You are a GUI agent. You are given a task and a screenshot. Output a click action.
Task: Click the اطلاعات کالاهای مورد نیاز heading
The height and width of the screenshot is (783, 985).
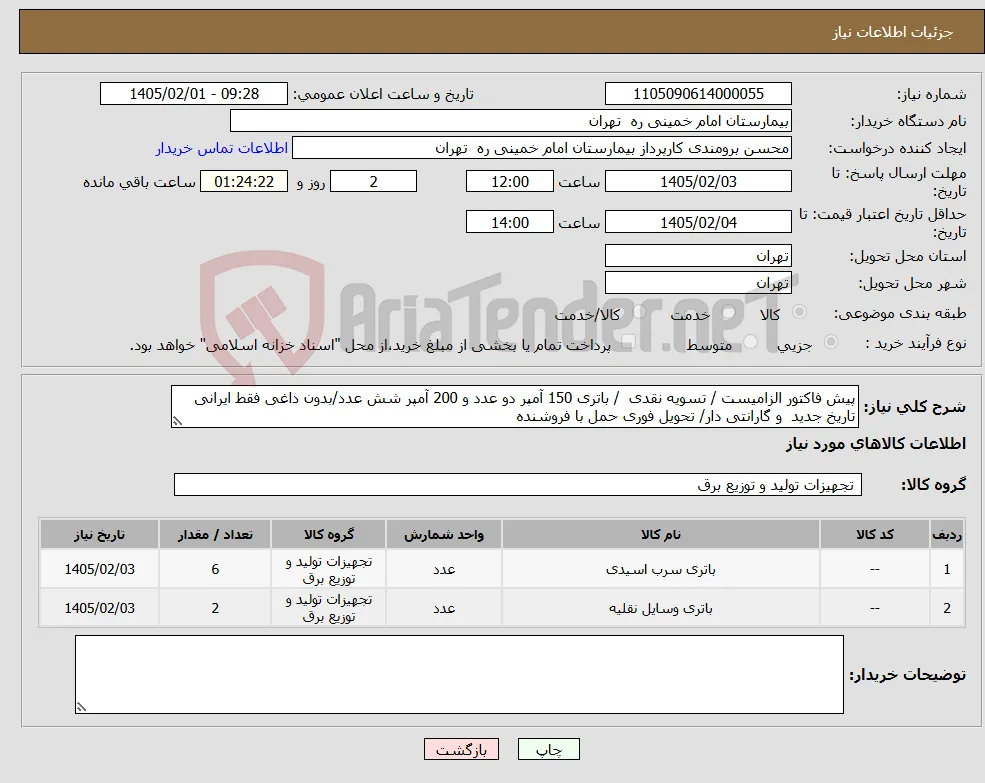click(x=875, y=444)
